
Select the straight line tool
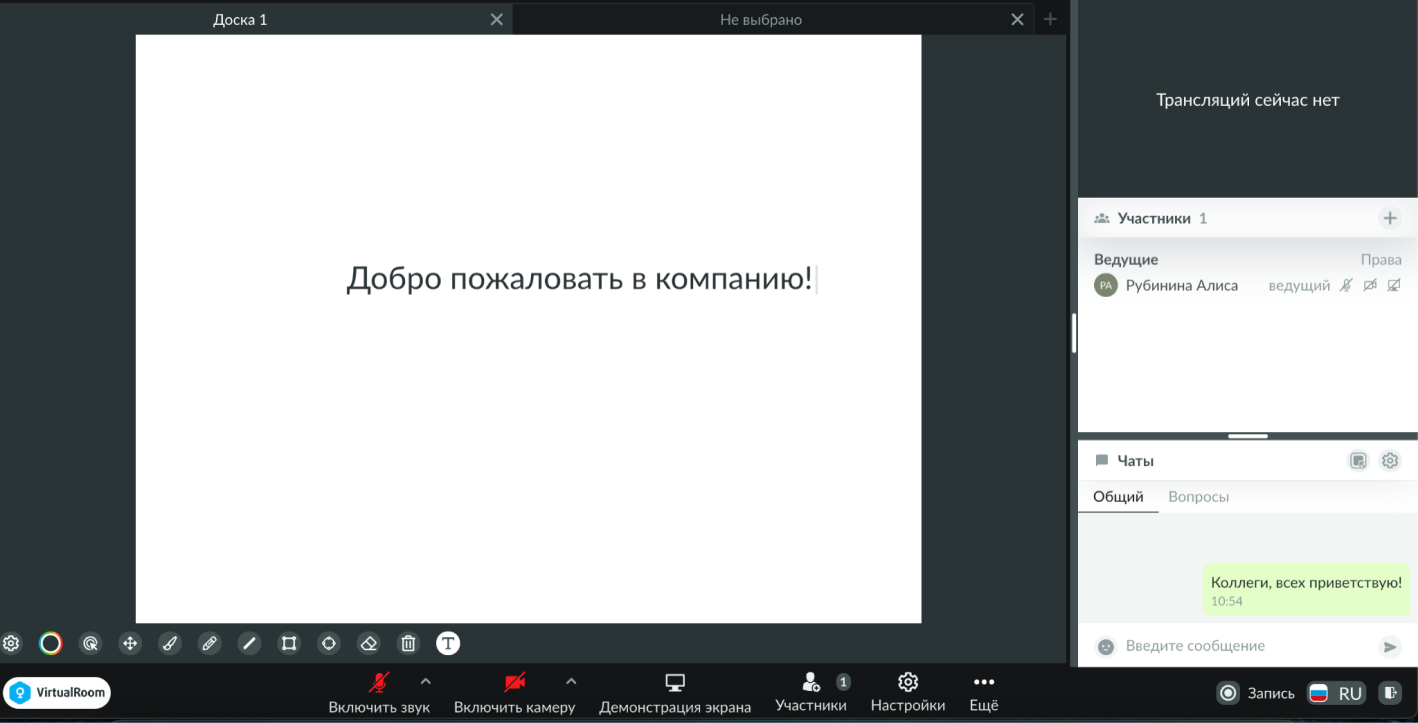249,643
